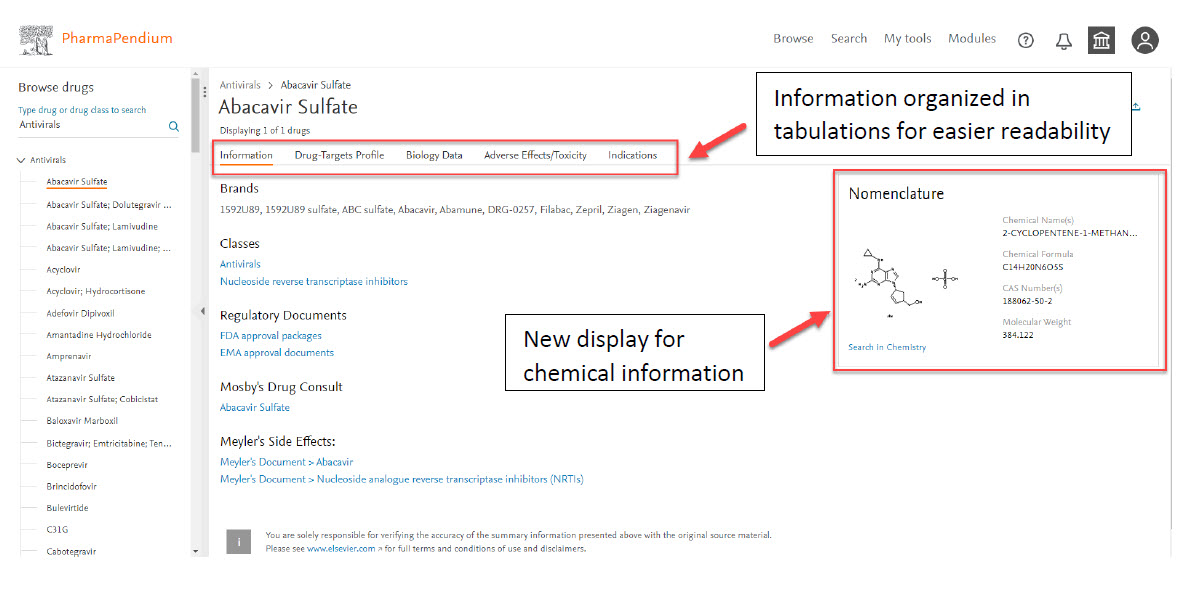The height and width of the screenshot is (593, 1187).
Task: Open the user profile avatar
Action: (x=1145, y=40)
